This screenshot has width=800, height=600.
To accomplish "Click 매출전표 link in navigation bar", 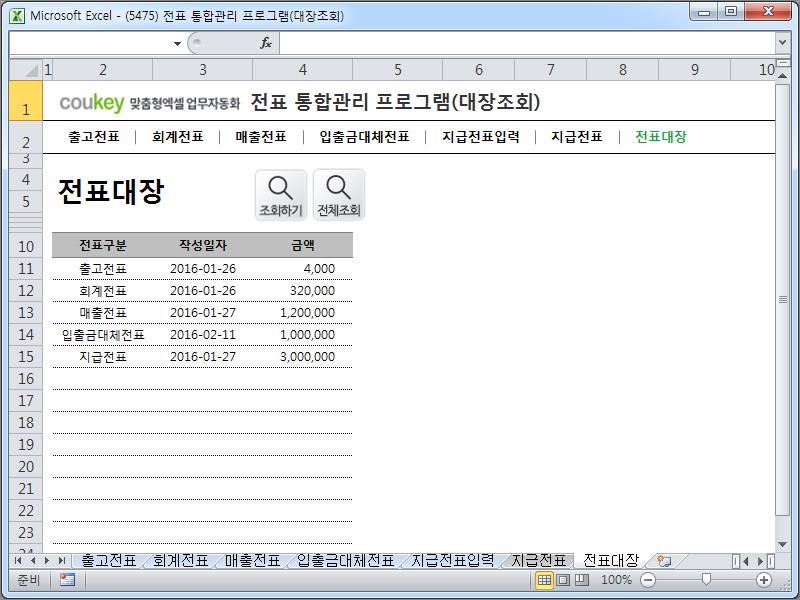I will coord(261,137).
